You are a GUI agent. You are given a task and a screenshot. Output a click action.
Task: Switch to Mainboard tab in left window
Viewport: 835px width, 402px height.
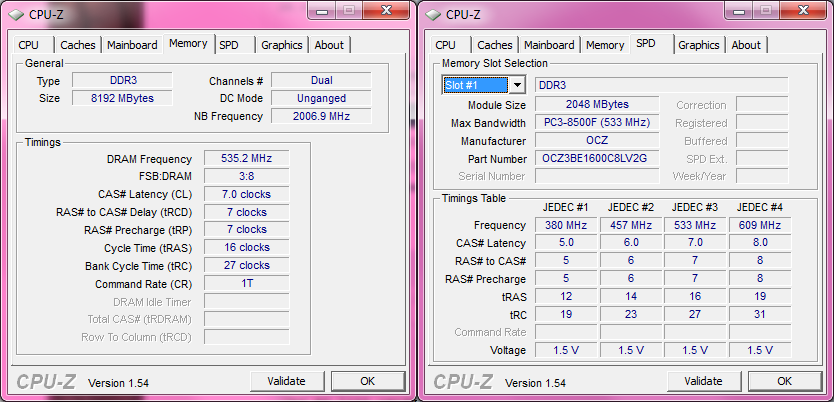click(x=132, y=45)
